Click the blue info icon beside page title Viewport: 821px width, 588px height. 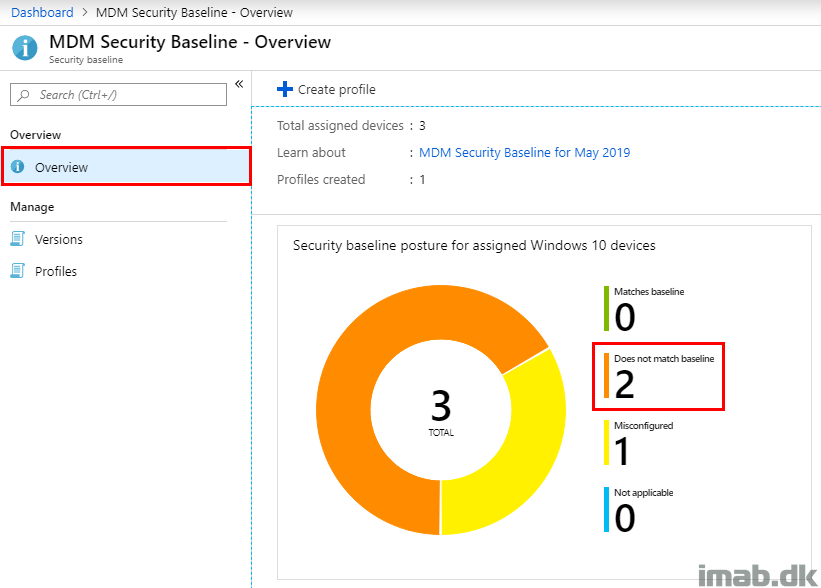click(25, 48)
